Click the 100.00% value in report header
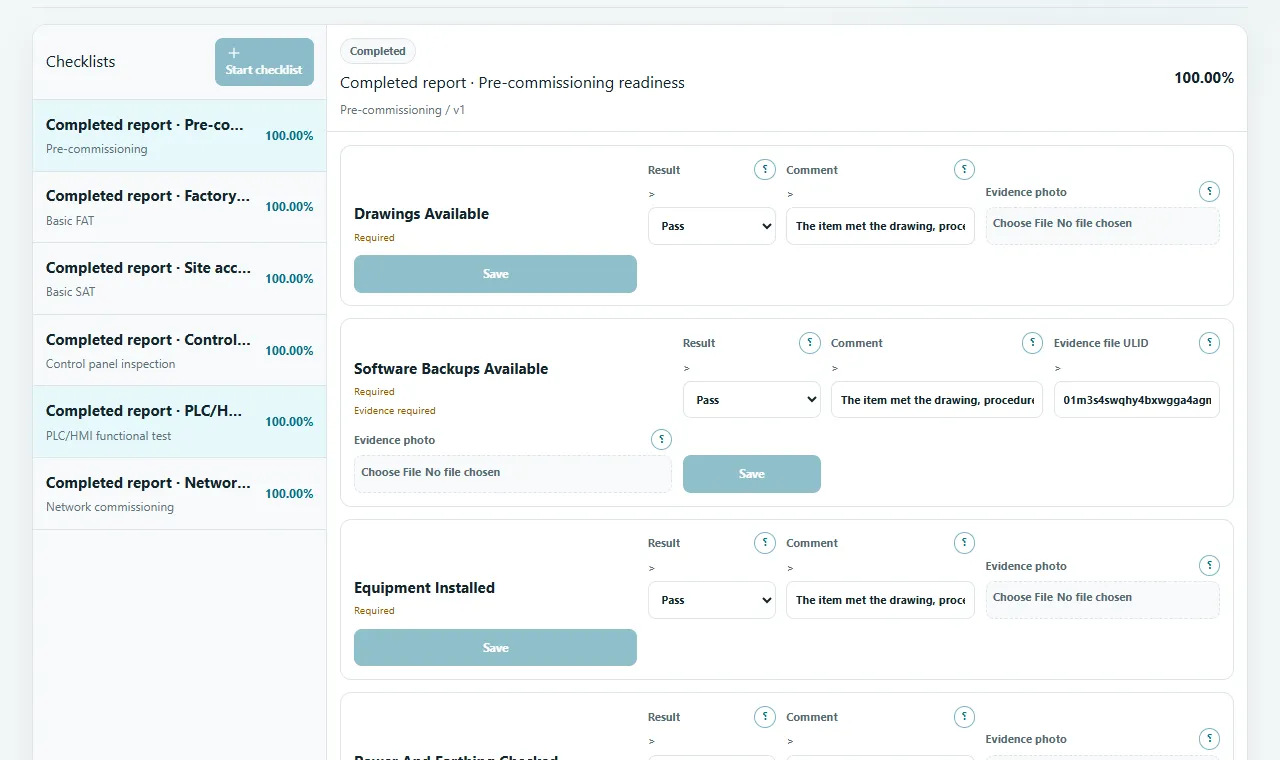 pos(1204,78)
